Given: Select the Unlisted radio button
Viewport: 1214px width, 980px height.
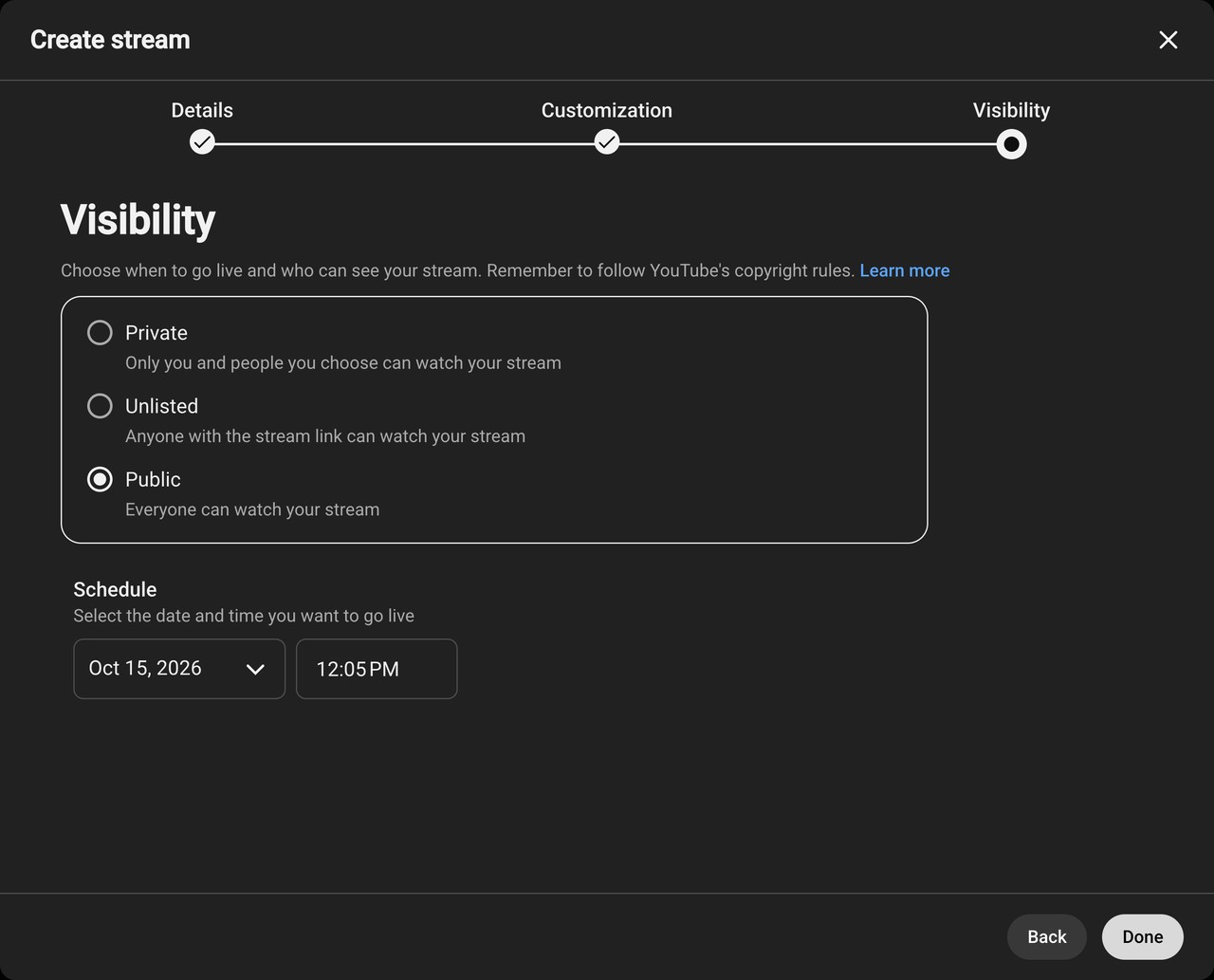Looking at the screenshot, I should coord(100,406).
